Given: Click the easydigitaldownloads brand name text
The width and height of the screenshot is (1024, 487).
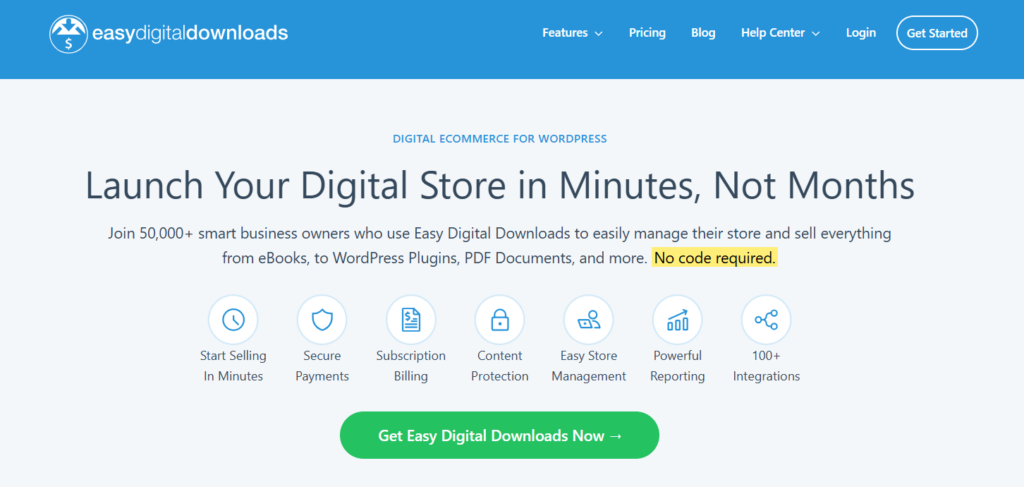Looking at the screenshot, I should click(x=192, y=33).
